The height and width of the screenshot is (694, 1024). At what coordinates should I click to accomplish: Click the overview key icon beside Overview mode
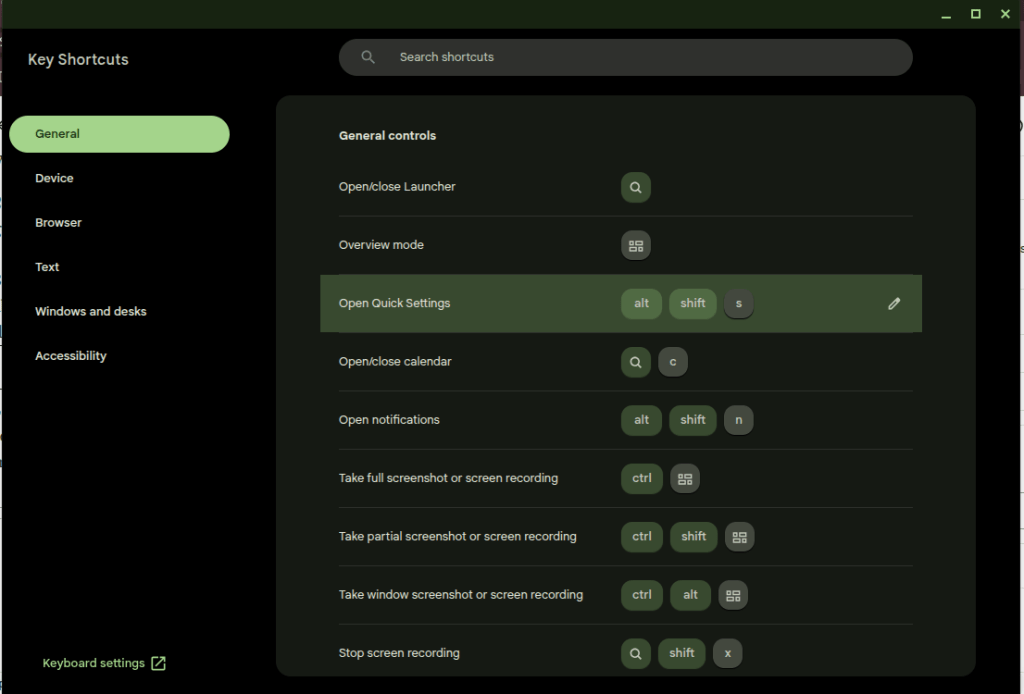pyautogui.click(x=636, y=245)
